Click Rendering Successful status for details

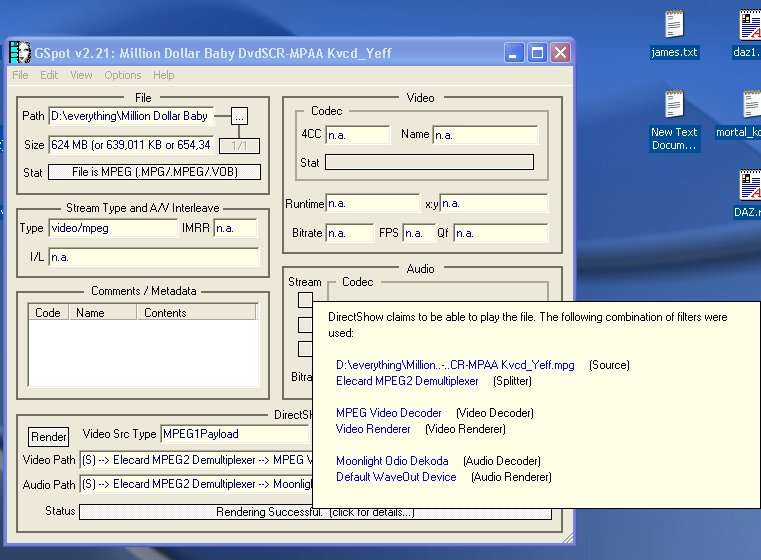[x=315, y=512]
